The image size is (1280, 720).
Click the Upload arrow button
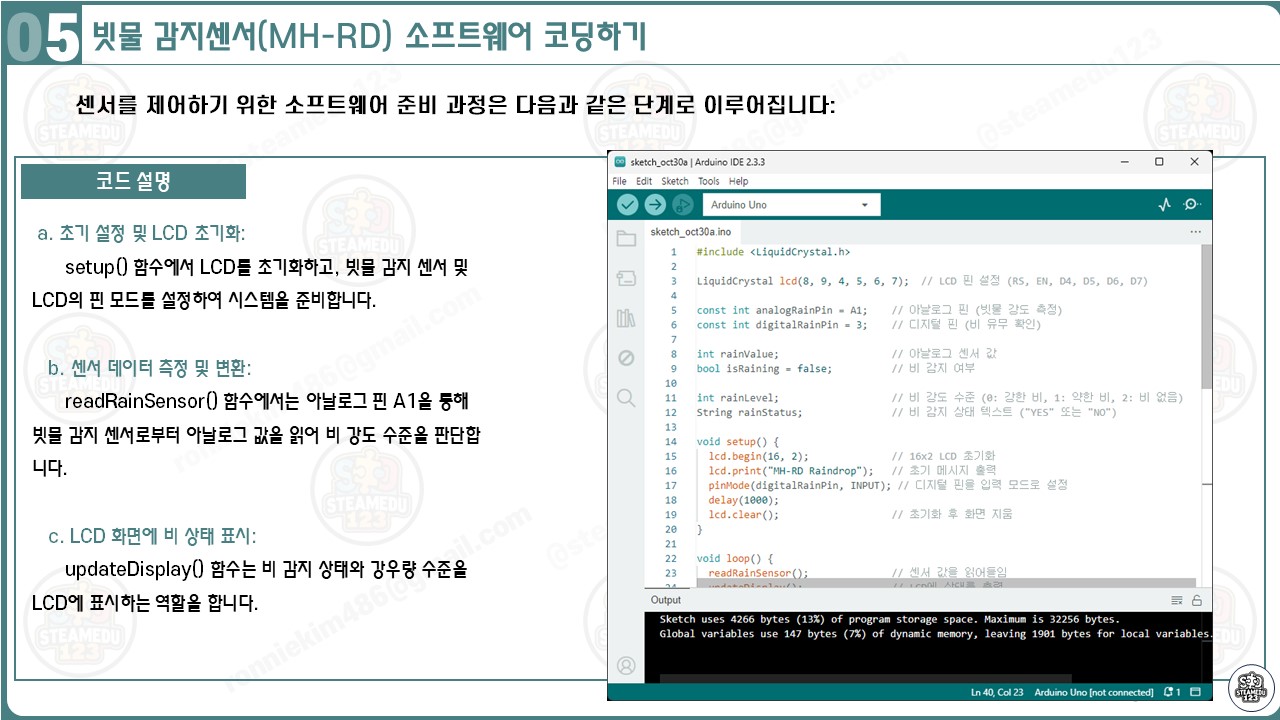(x=655, y=205)
